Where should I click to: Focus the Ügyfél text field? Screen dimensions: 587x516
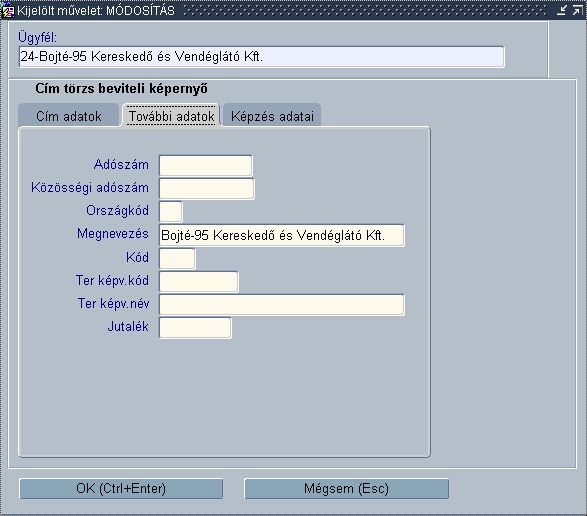[261, 57]
